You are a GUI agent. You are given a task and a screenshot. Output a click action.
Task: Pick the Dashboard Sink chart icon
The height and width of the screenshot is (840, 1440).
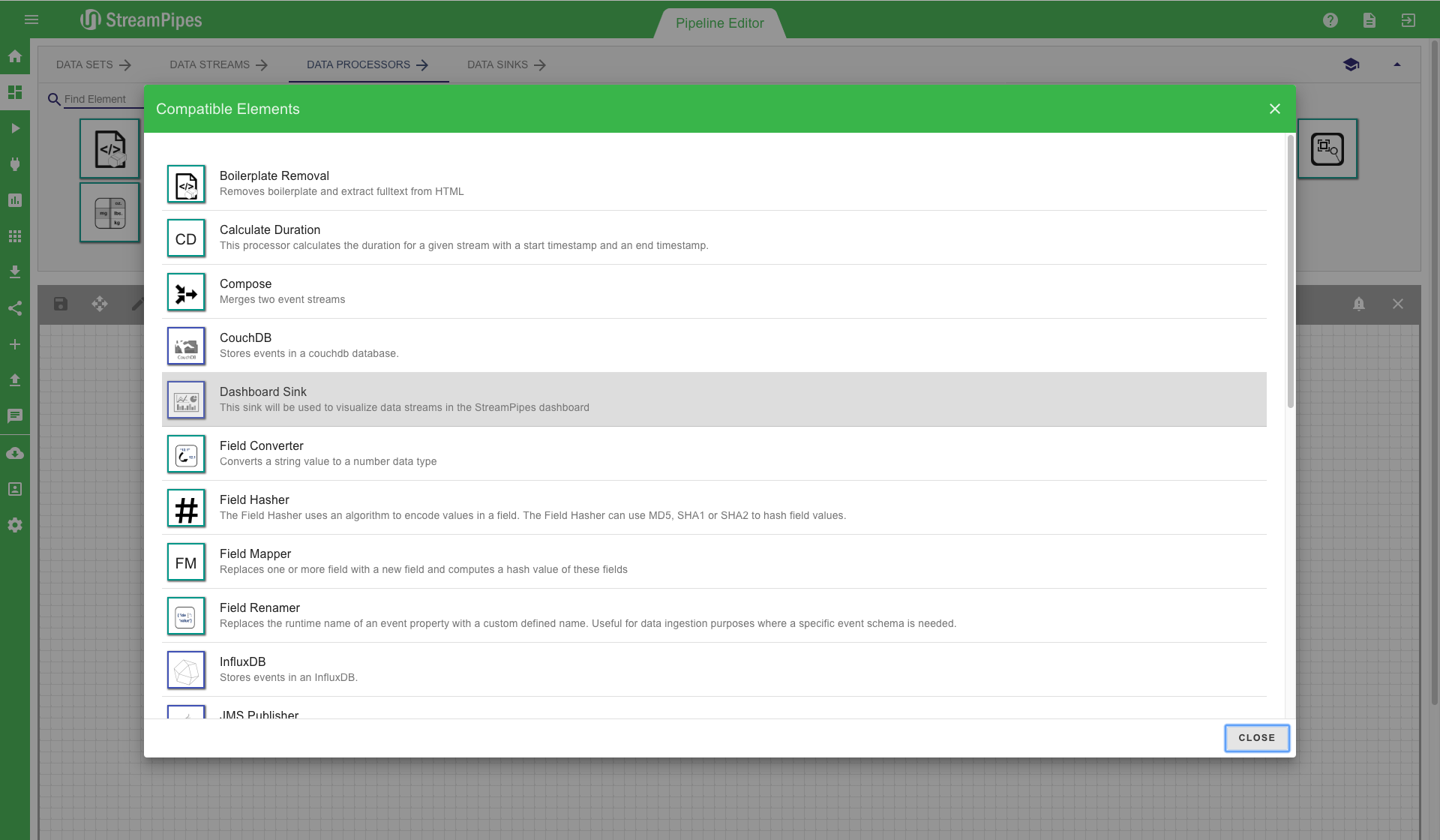pos(186,400)
